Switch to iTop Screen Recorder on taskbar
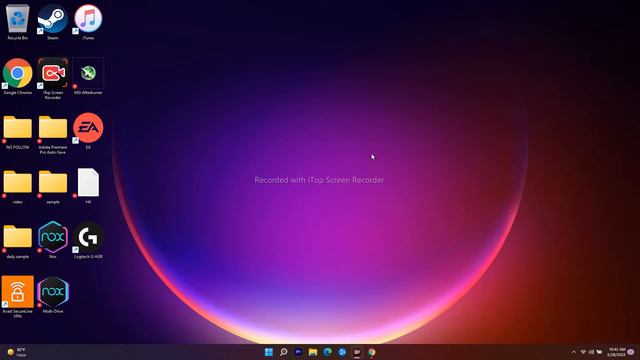This screenshot has width=640, height=360. pyautogui.click(x=357, y=352)
